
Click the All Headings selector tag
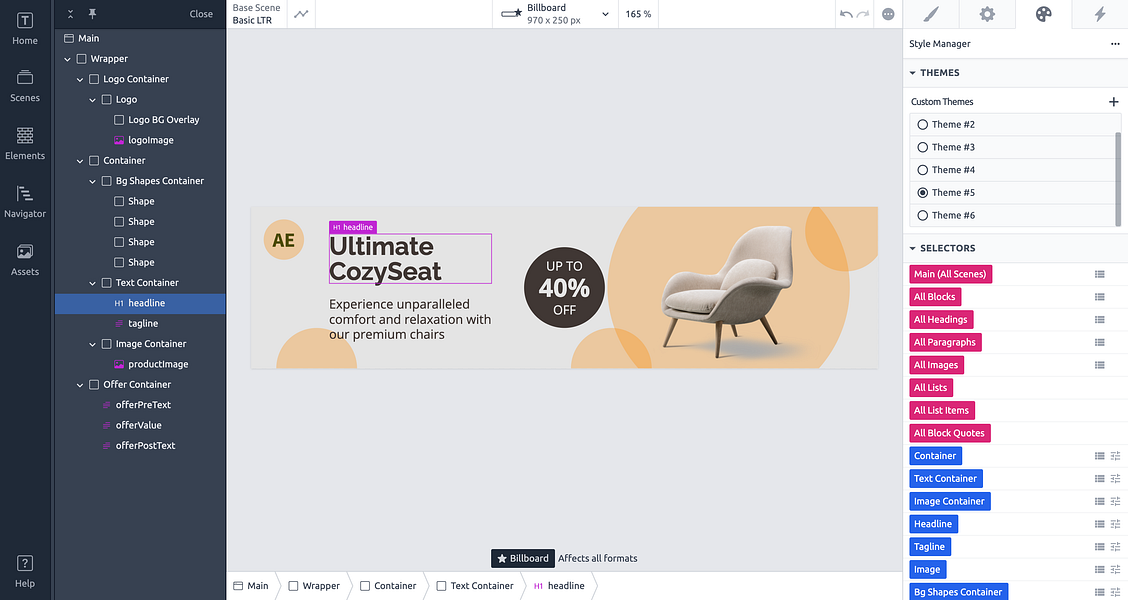click(940, 319)
